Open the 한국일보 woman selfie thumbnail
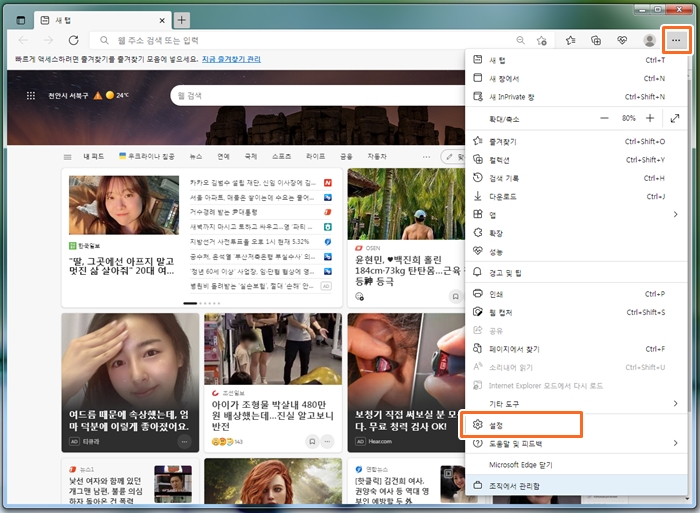The width and height of the screenshot is (700, 513). pyautogui.click(x=124, y=205)
